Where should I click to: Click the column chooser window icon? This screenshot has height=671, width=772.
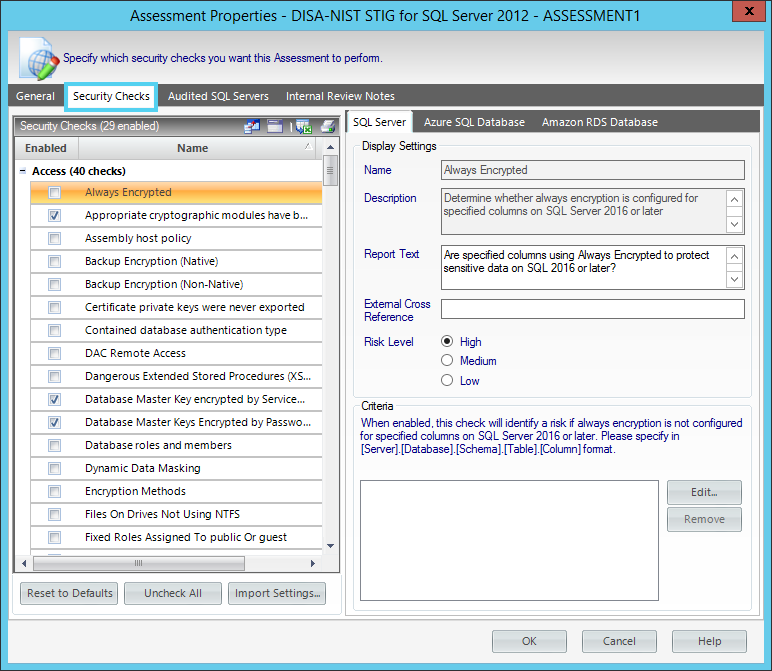[274, 126]
